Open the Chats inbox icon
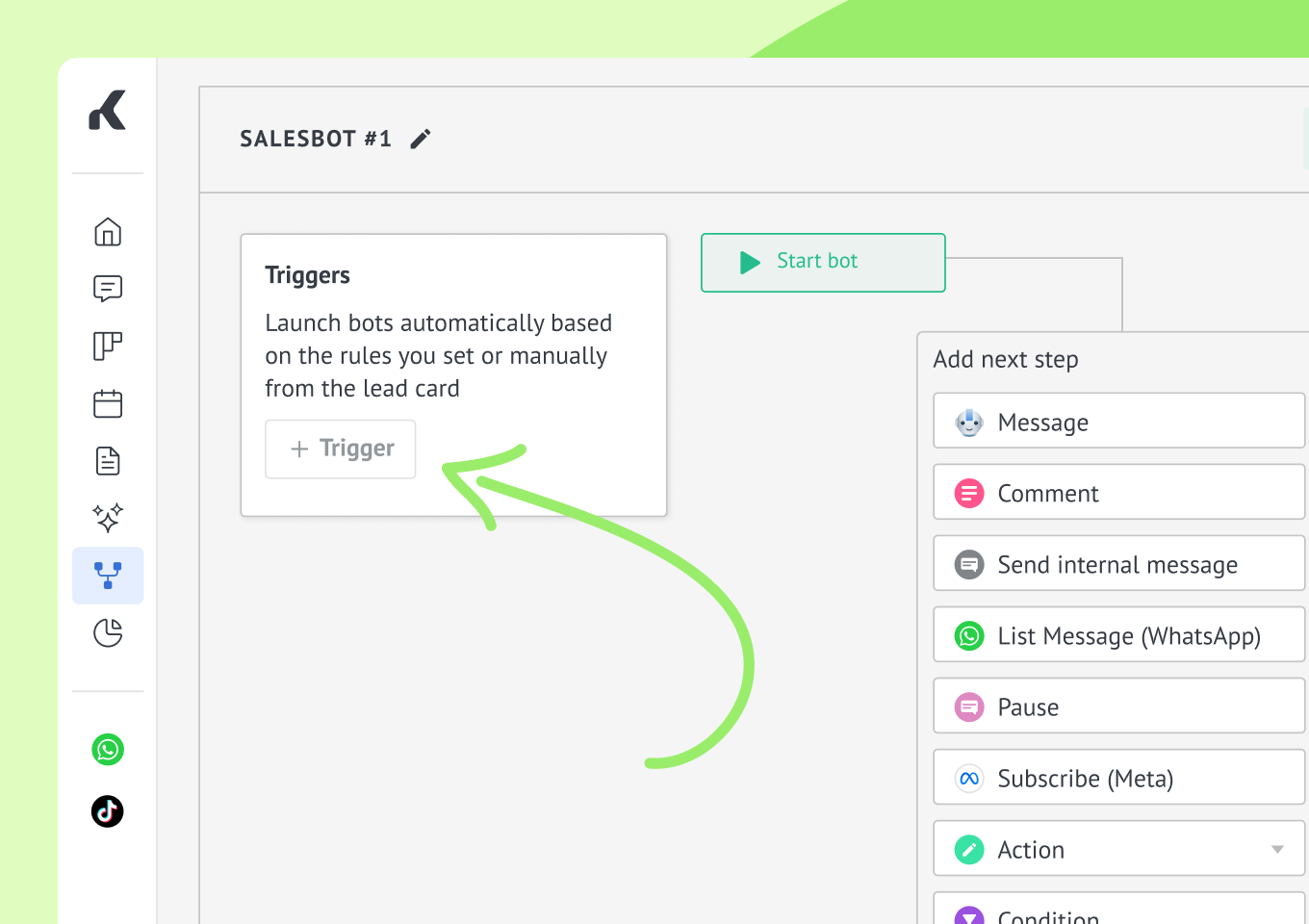The height and width of the screenshot is (924, 1309). [108, 289]
